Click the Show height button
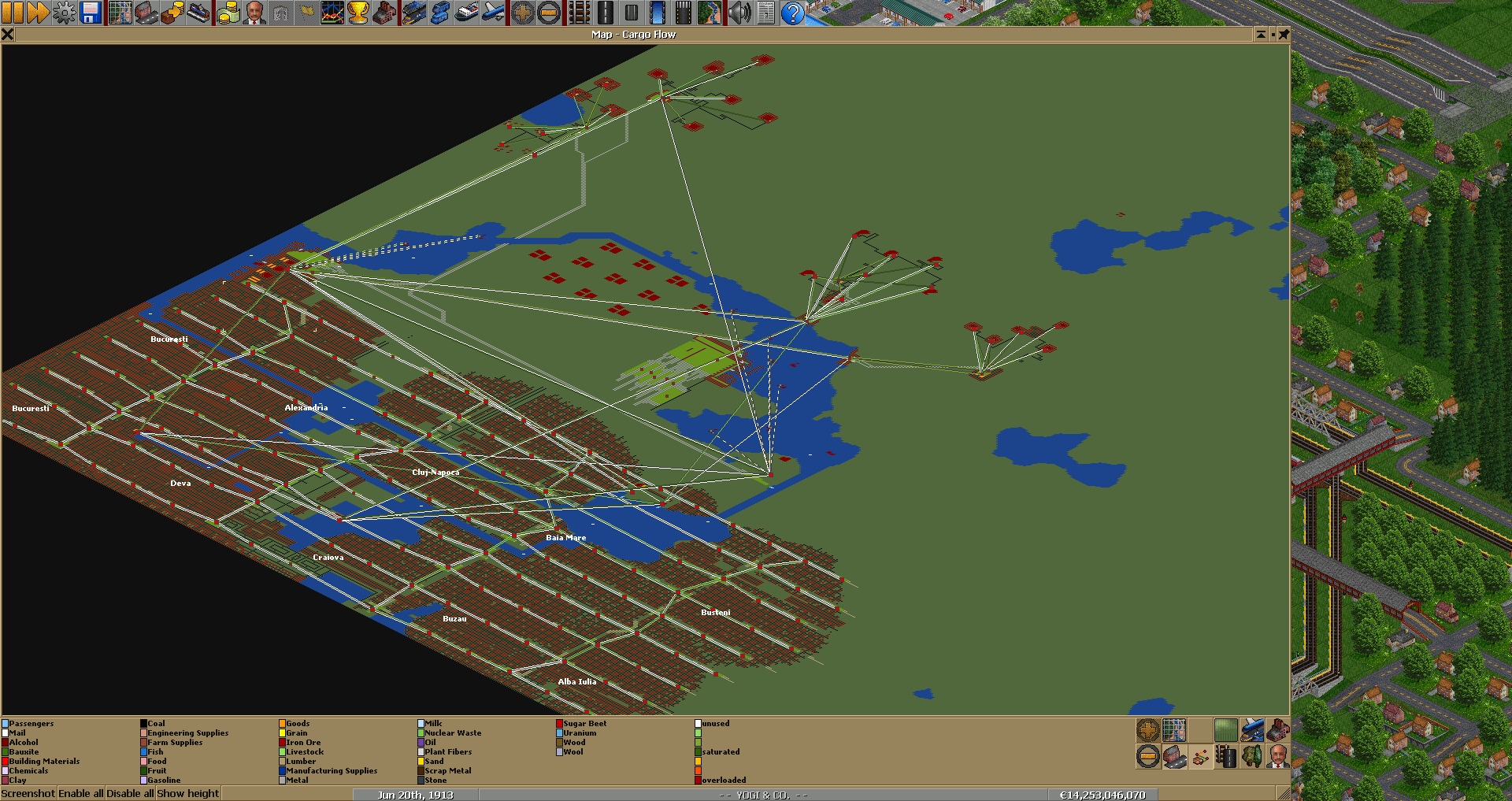Viewport: 1512px width, 801px height. (187, 793)
